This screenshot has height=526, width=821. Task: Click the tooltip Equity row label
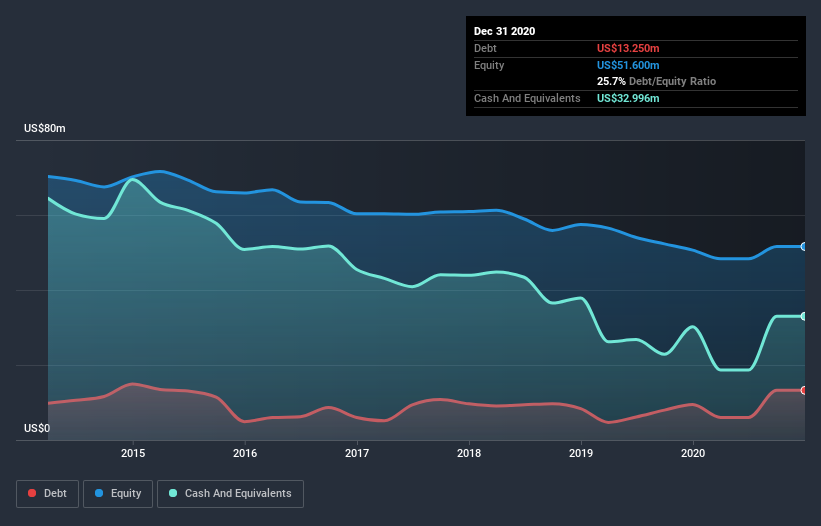(x=489, y=65)
